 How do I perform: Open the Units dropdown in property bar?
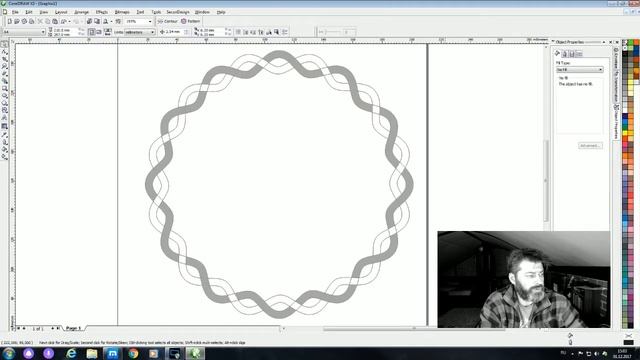pyautogui.click(x=140, y=32)
